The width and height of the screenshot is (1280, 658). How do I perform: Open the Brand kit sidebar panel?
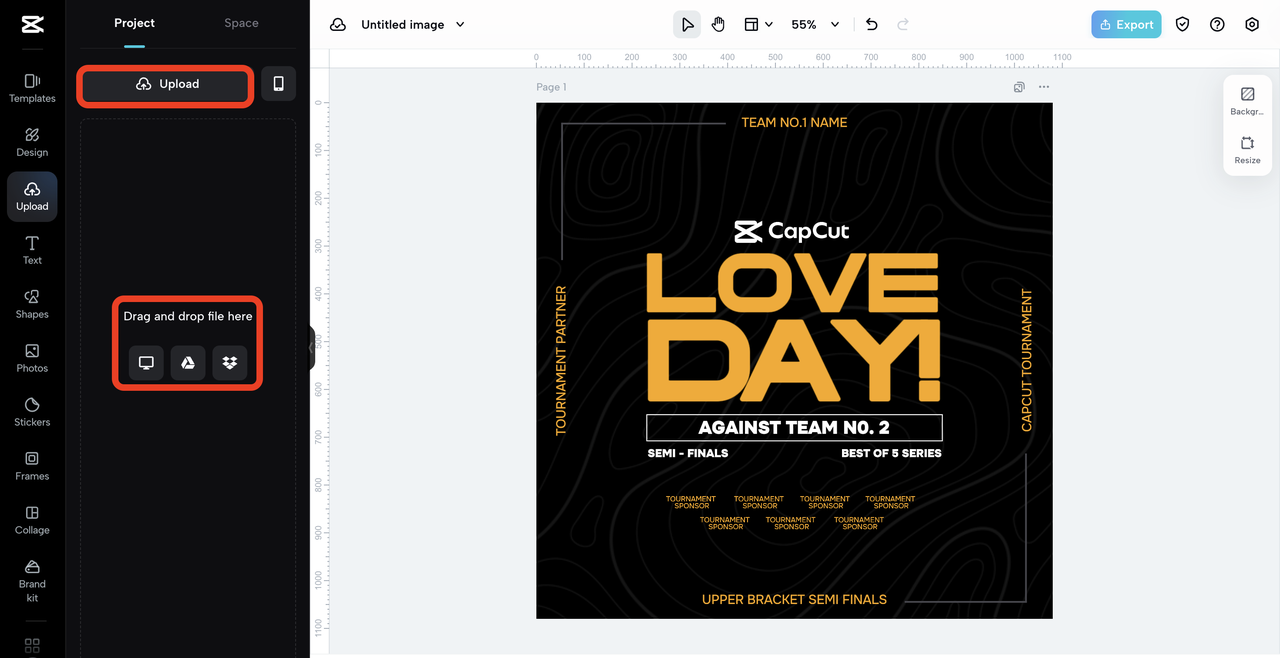point(32,580)
